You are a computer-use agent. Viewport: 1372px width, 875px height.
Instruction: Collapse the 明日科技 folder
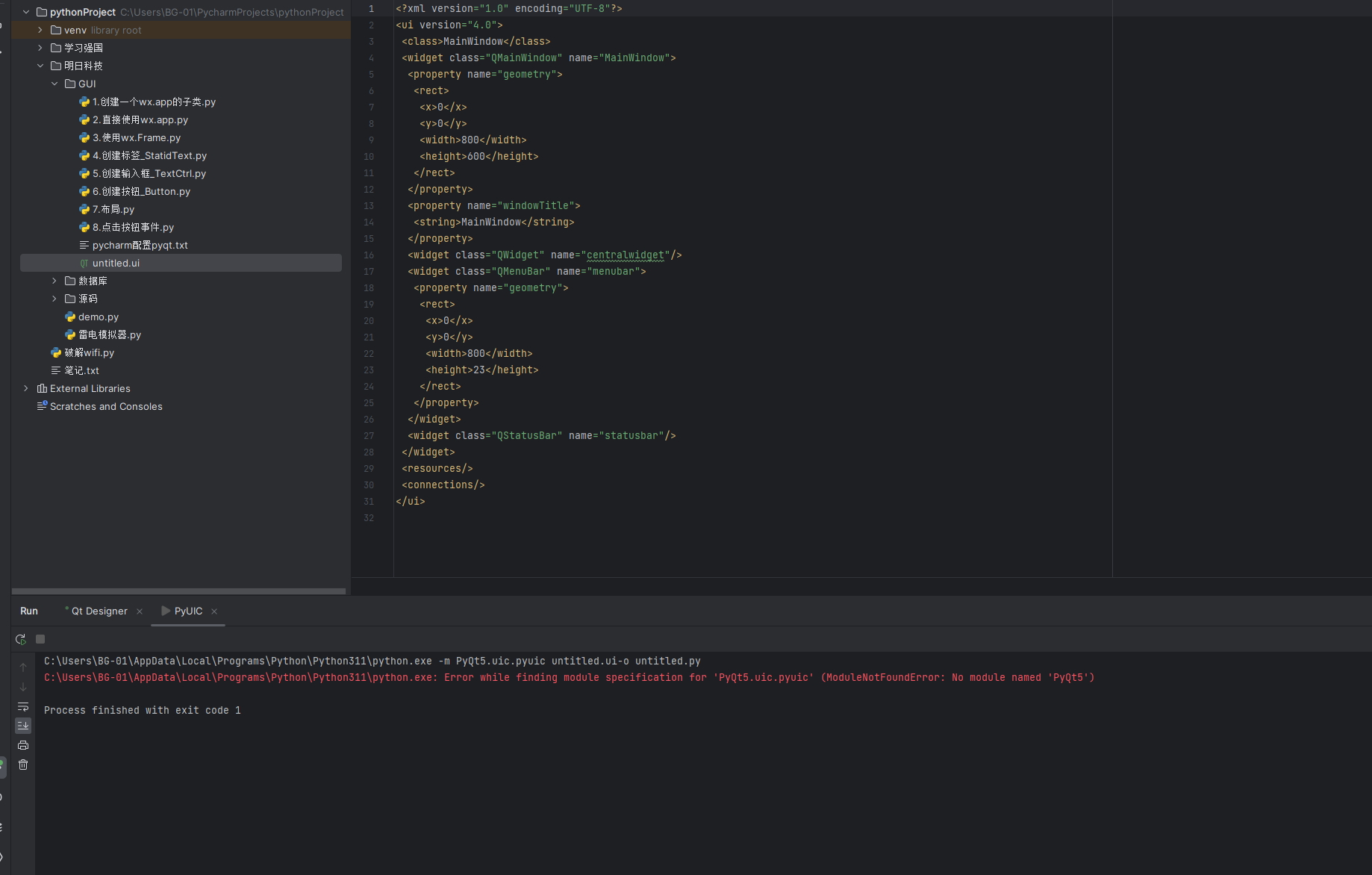[x=40, y=66]
